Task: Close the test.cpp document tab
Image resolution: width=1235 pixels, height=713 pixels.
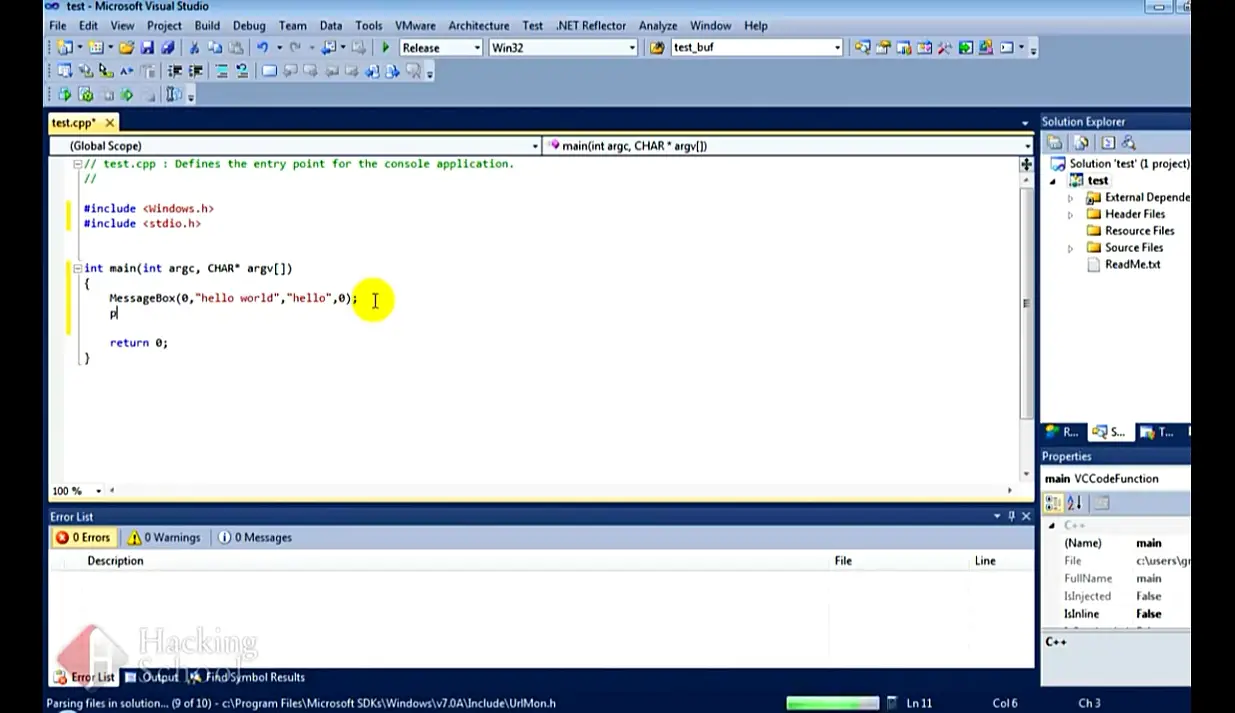Action: [109, 123]
